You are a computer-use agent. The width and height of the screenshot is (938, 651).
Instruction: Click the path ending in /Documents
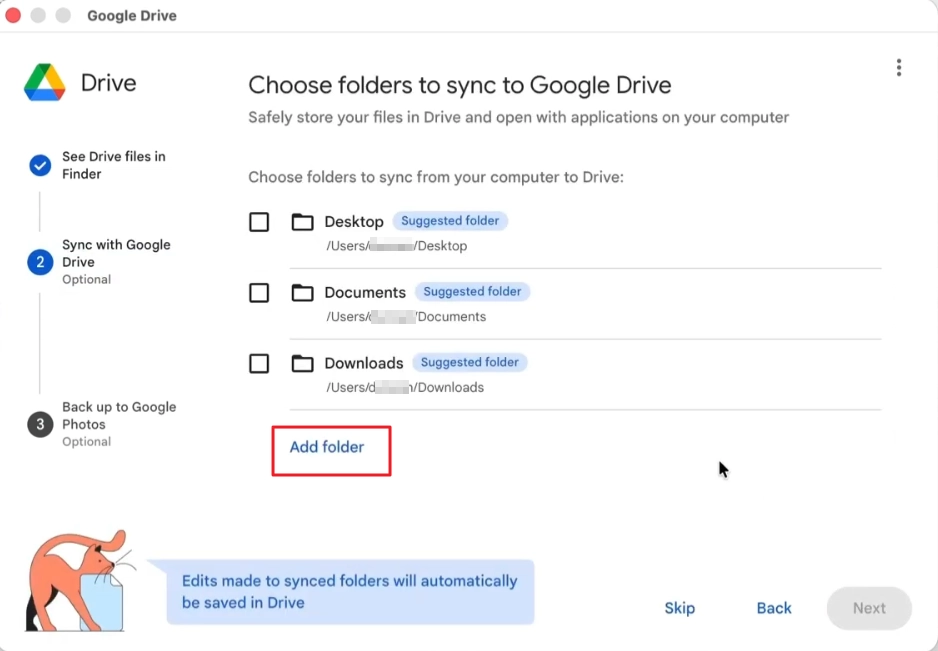[406, 317]
